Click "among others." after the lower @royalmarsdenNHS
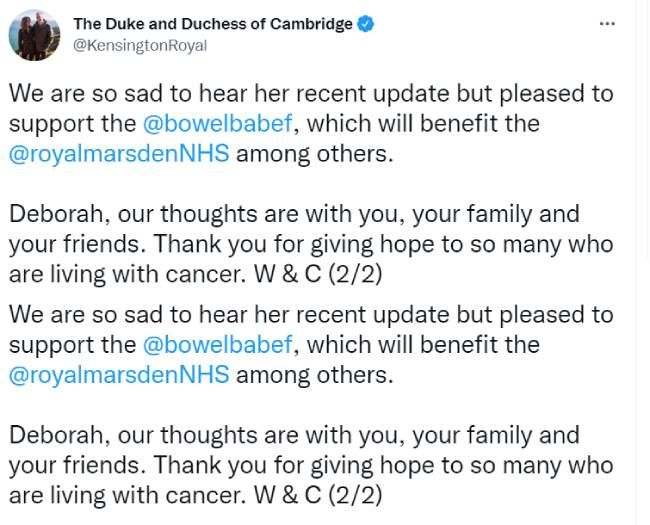Screen dimensions: 650x525 [314, 375]
